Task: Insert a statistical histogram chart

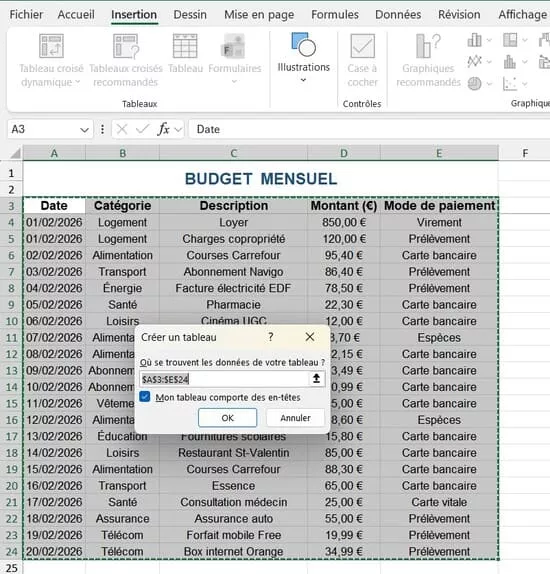Action: (x=510, y=62)
